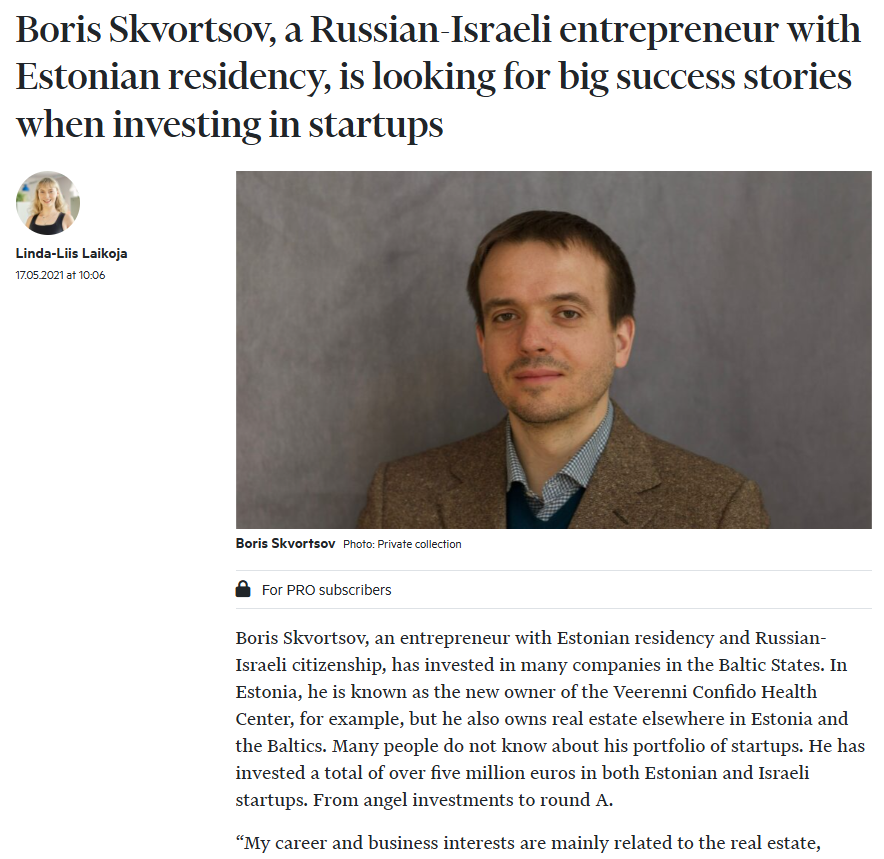Image resolution: width=884 pixels, height=859 pixels.
Task: Click the PRO subscribers lock icon
Action: coord(243,589)
